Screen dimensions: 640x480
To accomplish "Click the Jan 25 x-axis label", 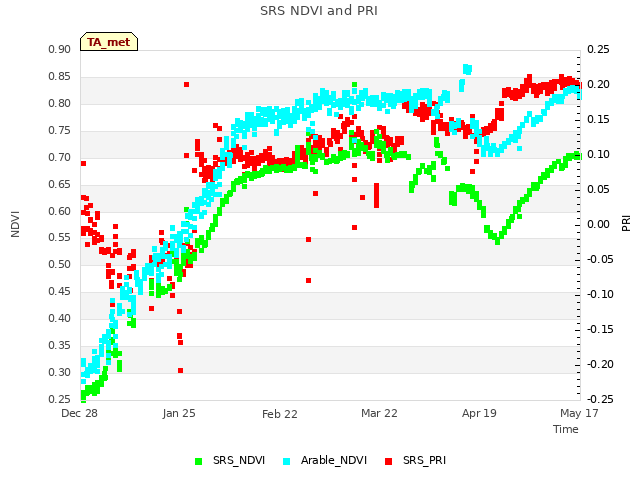I will [x=179, y=413].
